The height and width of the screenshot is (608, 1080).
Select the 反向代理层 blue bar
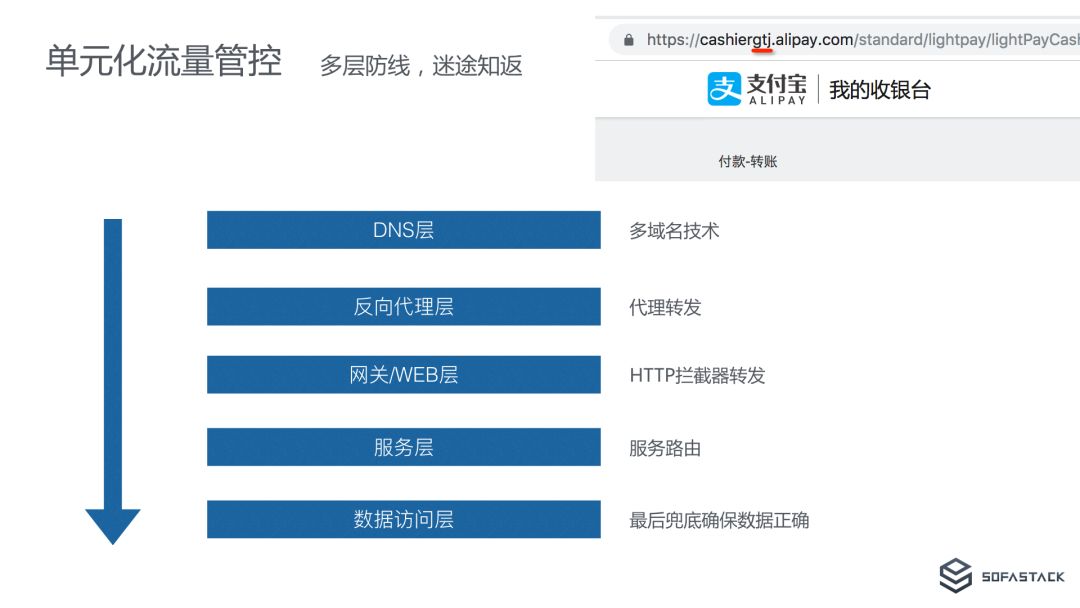click(404, 306)
